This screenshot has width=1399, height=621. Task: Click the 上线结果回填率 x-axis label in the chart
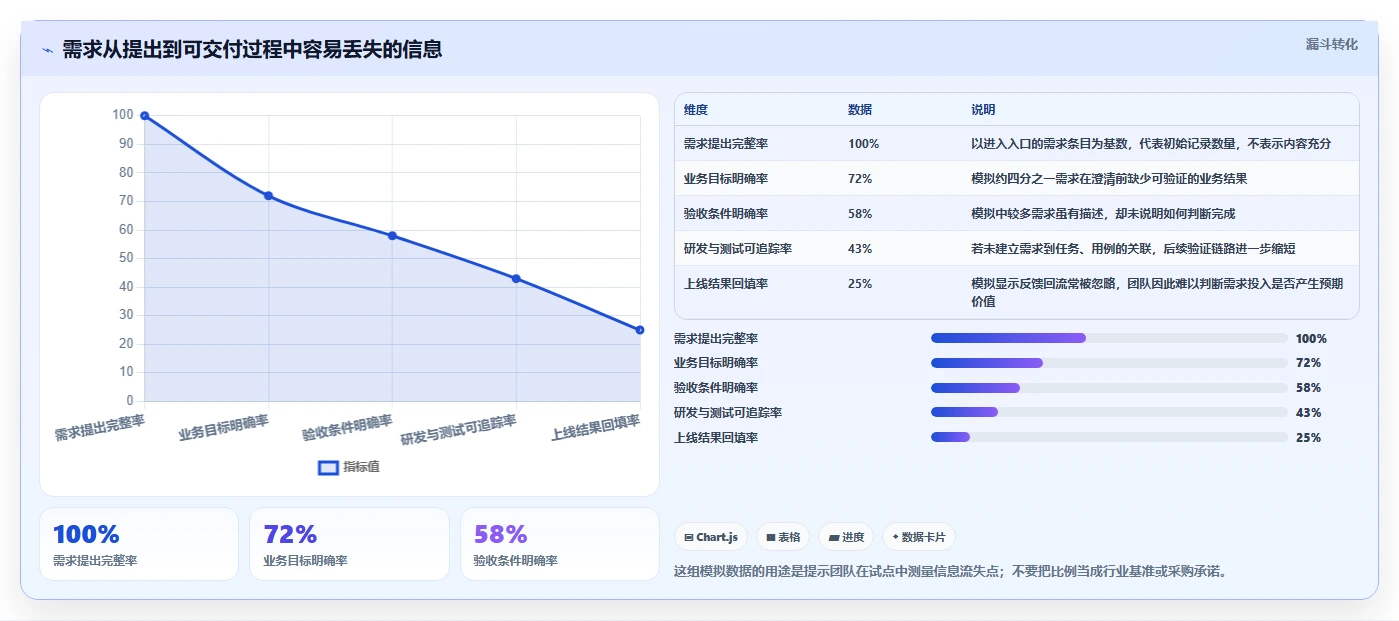[x=596, y=428]
